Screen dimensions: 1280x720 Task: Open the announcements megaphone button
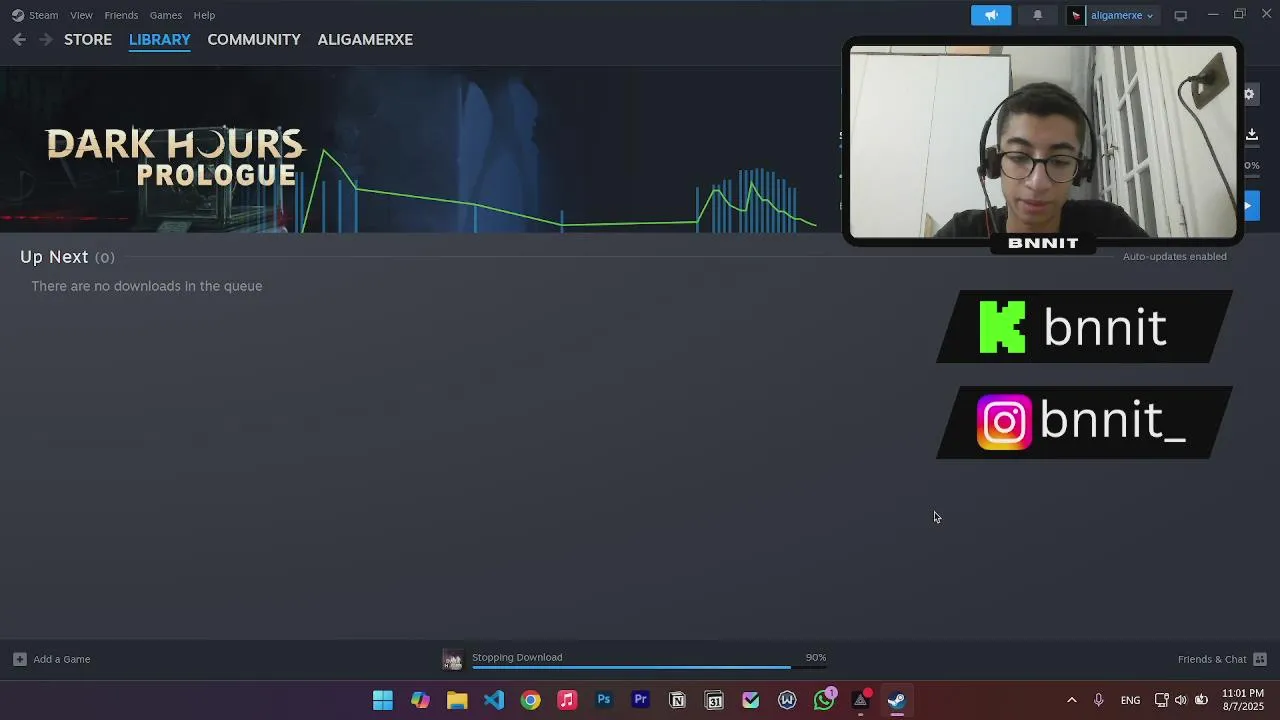[x=991, y=15]
